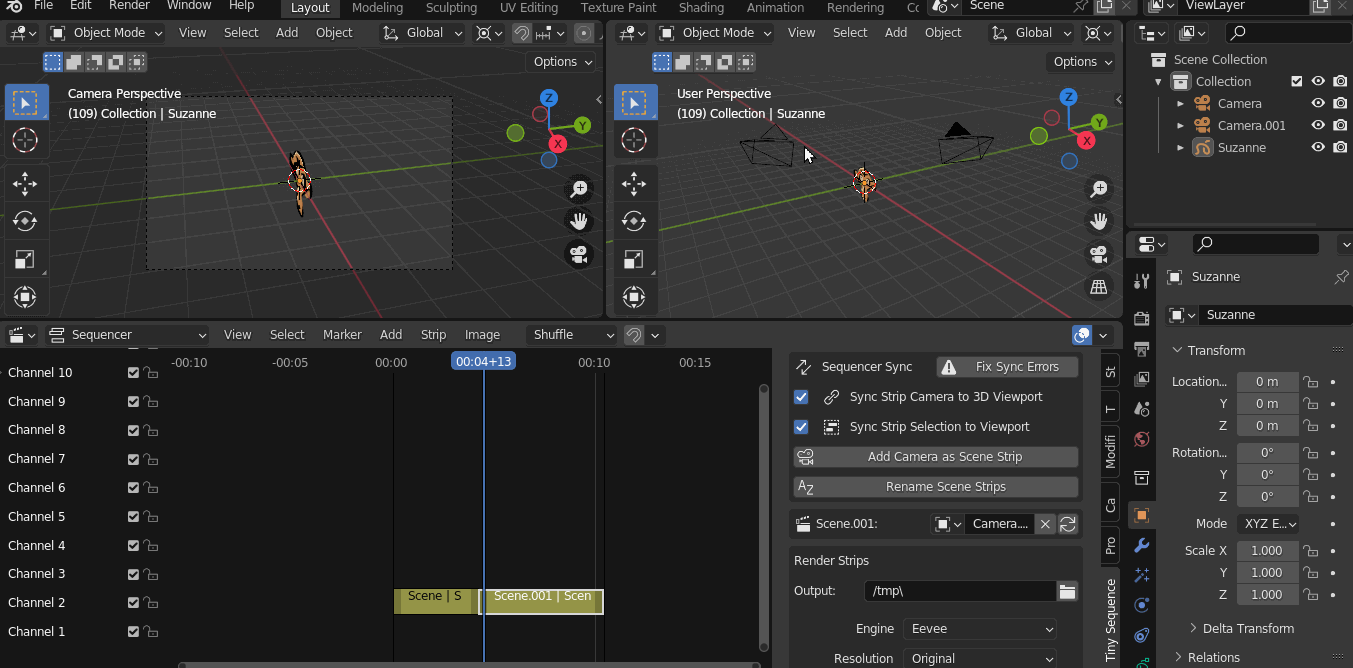
Task: Switch to the Animation workspace tab
Action: [x=775, y=8]
